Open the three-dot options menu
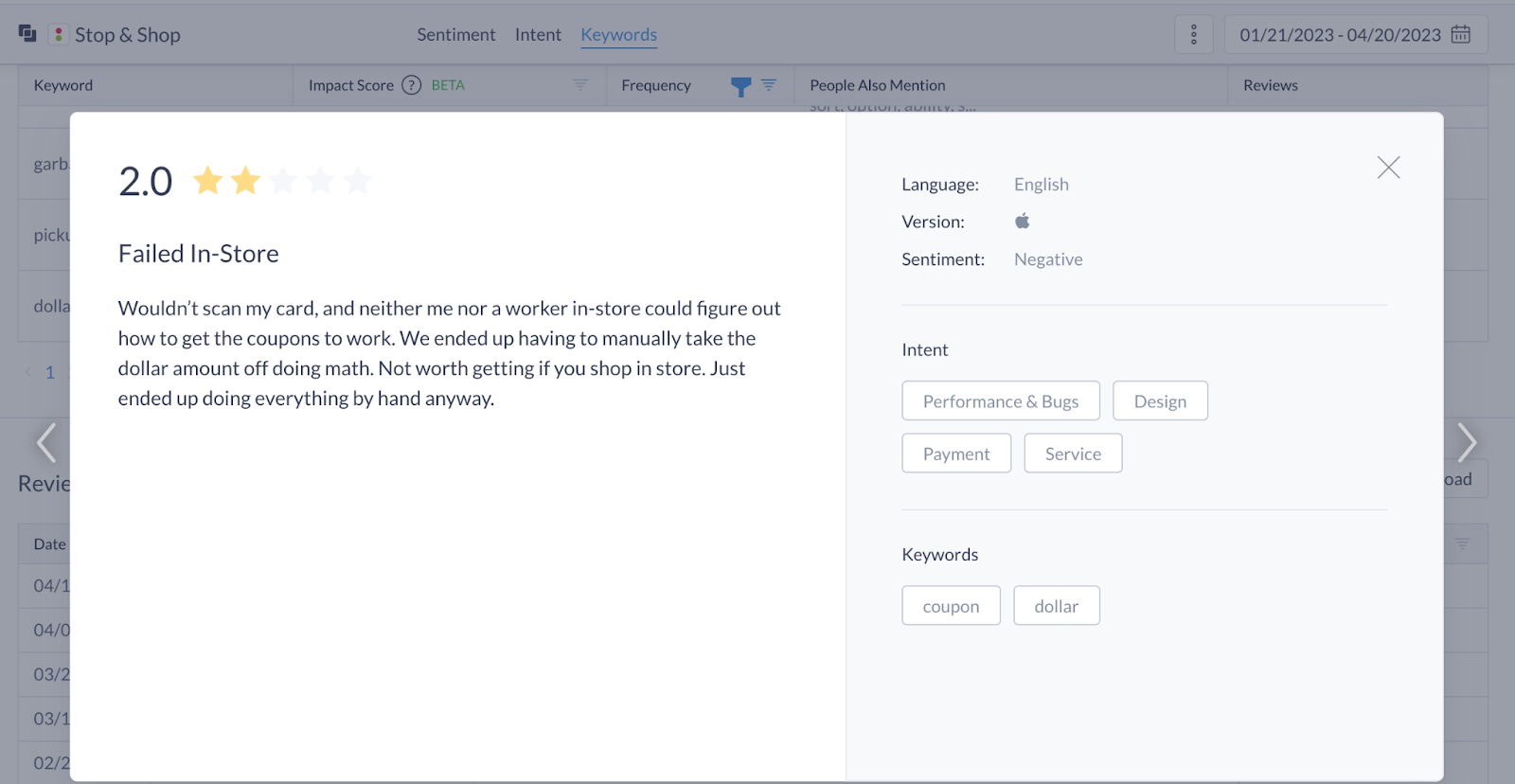Viewport: 1515px width, 784px height. tap(1194, 35)
